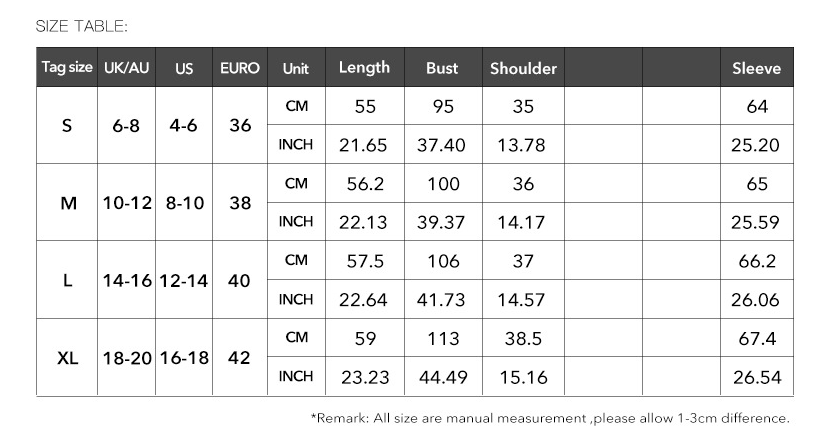Select the M tag size cell
Viewport: 833px width, 437px height.
(x=67, y=203)
